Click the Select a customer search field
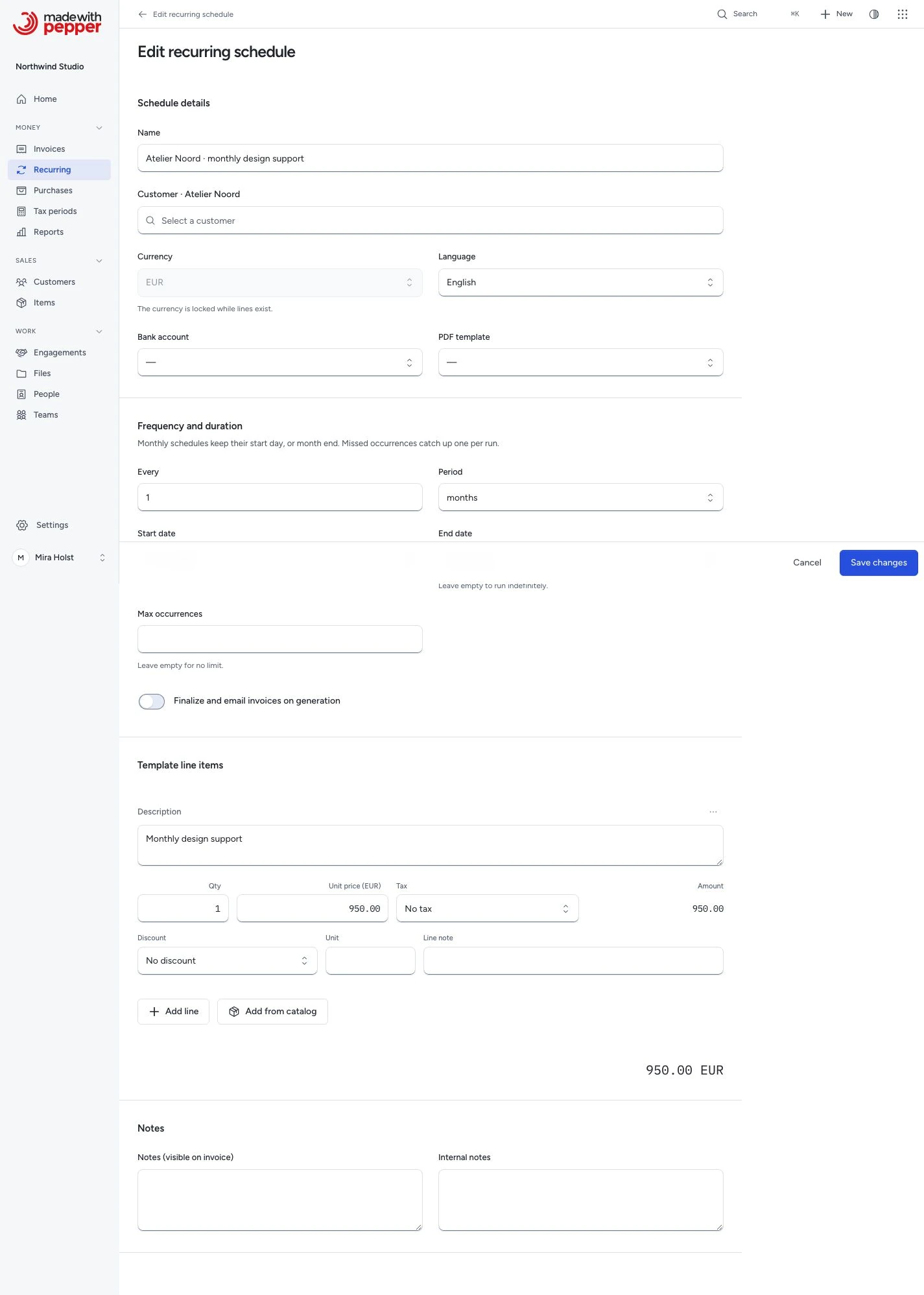Image resolution: width=924 pixels, height=1295 pixels. 430,220
